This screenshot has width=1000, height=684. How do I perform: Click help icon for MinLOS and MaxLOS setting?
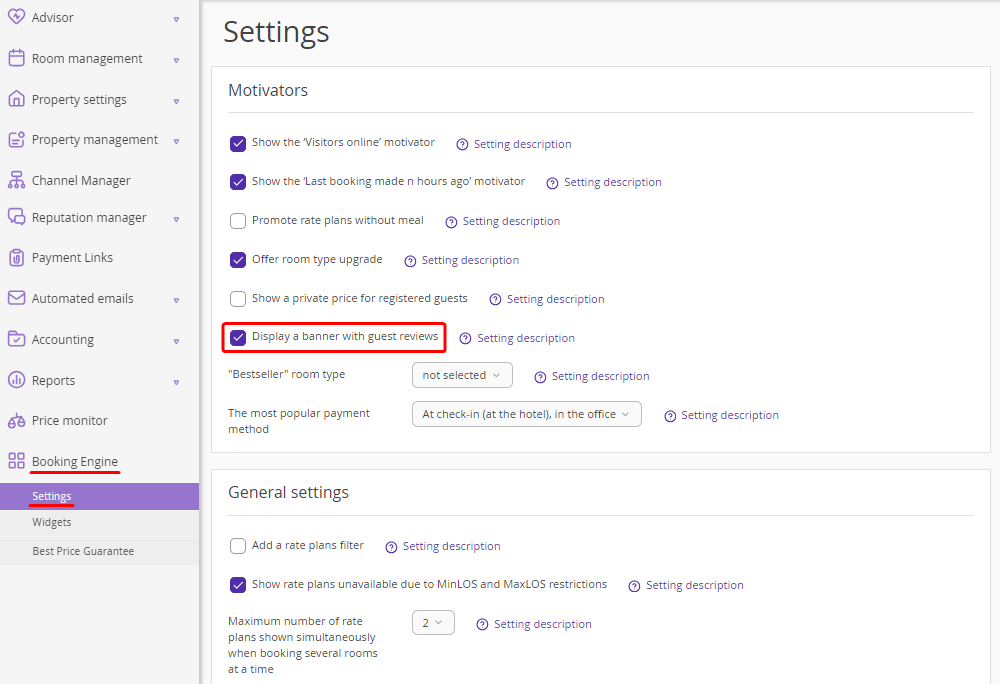(x=634, y=586)
